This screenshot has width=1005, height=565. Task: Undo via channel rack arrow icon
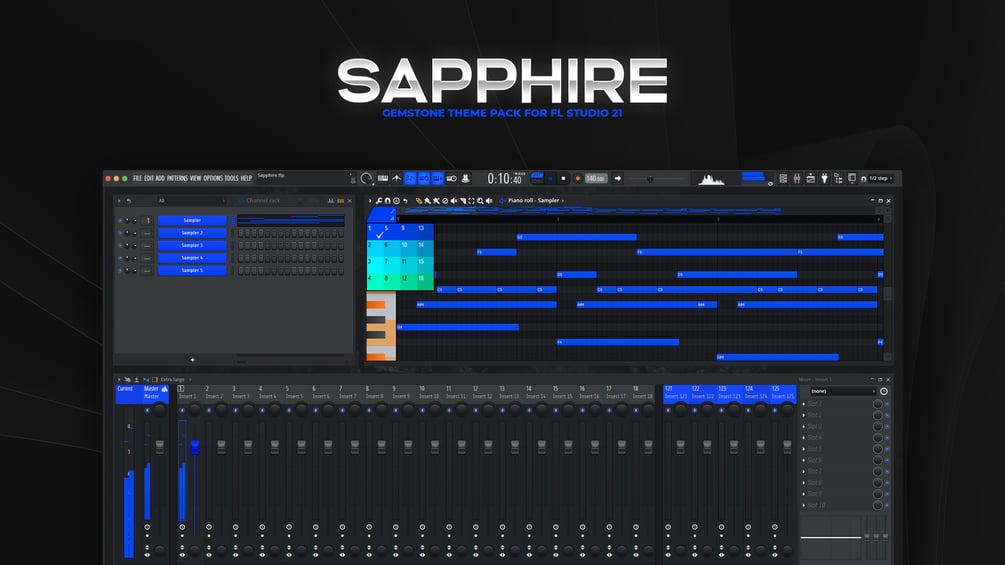click(129, 201)
